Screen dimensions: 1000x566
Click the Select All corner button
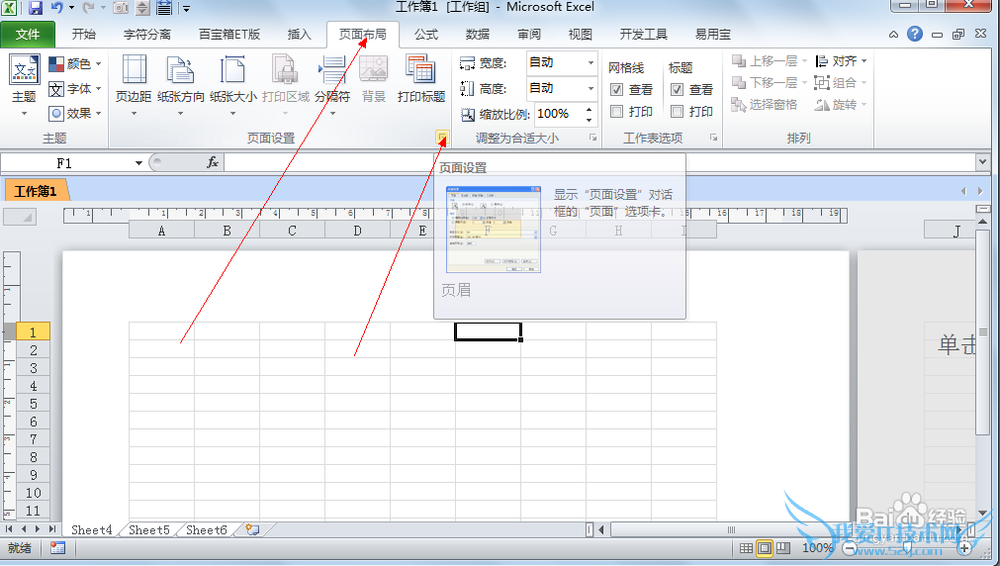coord(20,217)
